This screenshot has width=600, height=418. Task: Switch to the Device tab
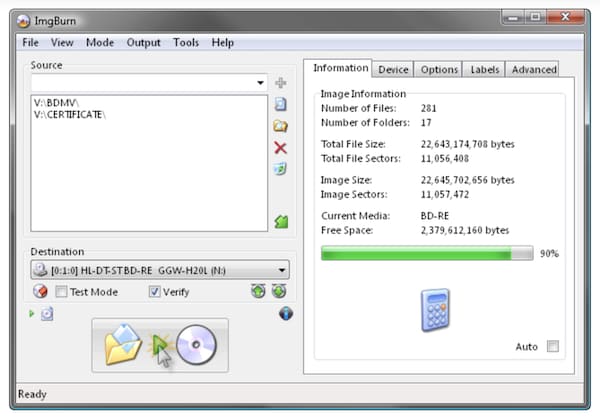point(393,70)
